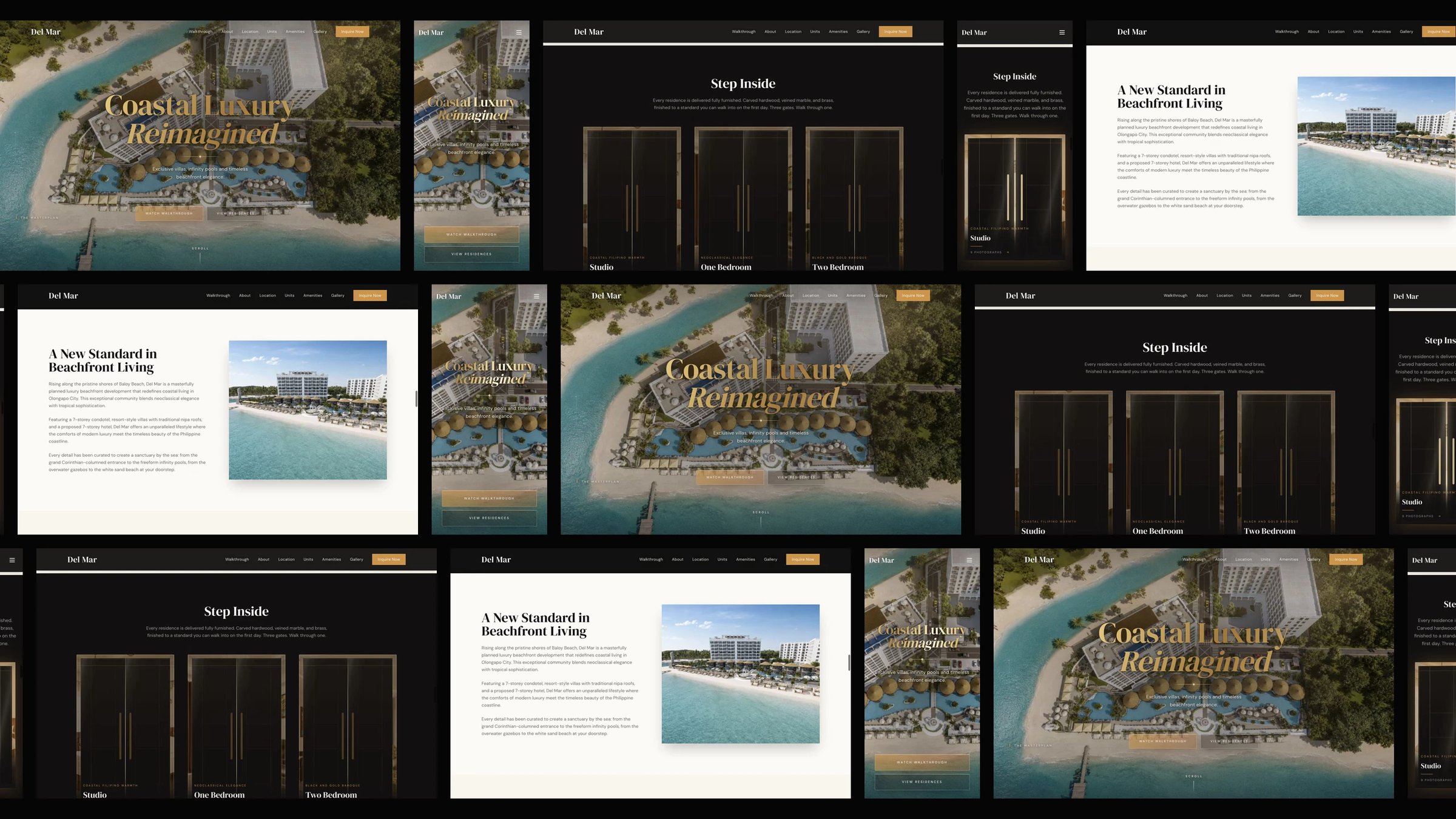The width and height of the screenshot is (1456, 819).
Task: Click View Residences in top-row mobile hero mockup
Action: click(471, 254)
